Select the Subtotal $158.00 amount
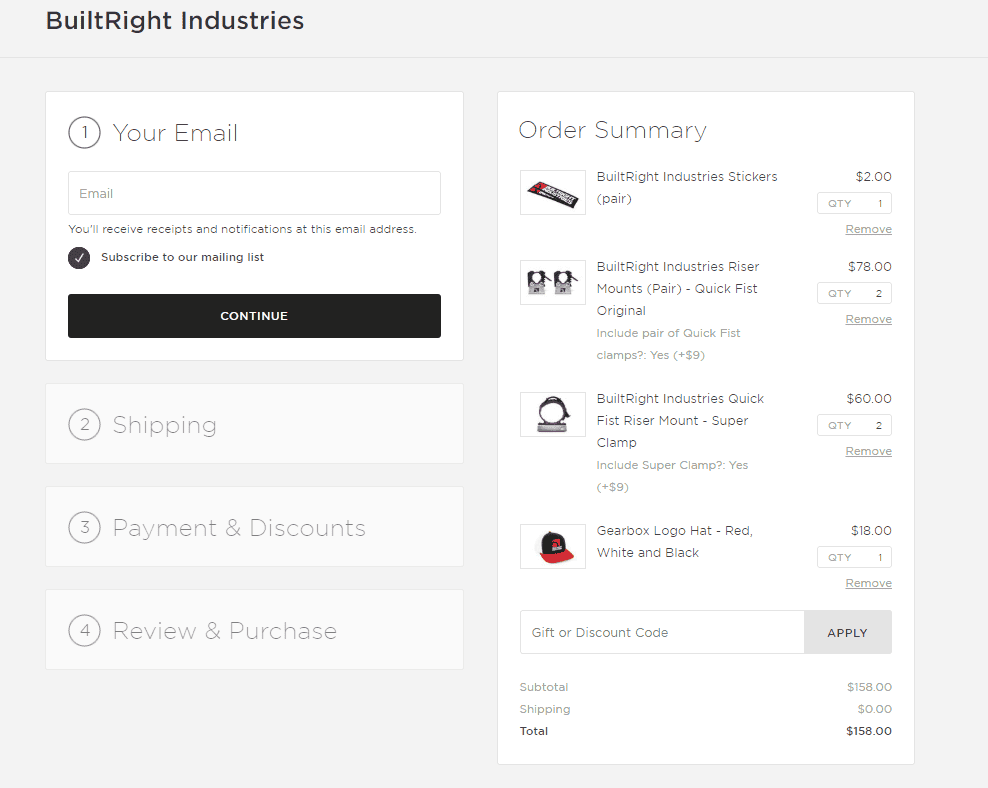Viewport: 988px width, 788px height. pyautogui.click(x=870, y=687)
